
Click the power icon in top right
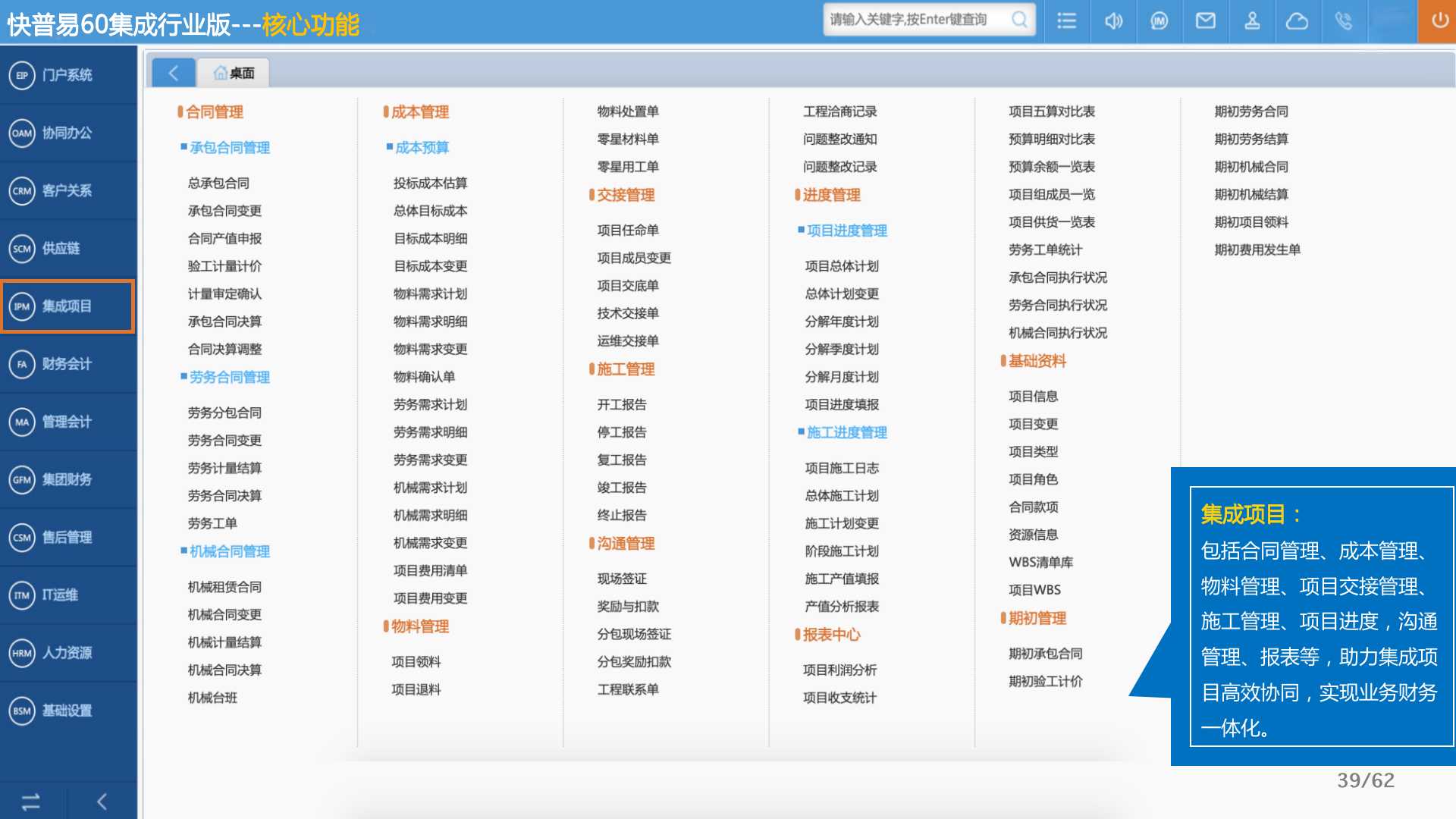tap(1439, 20)
